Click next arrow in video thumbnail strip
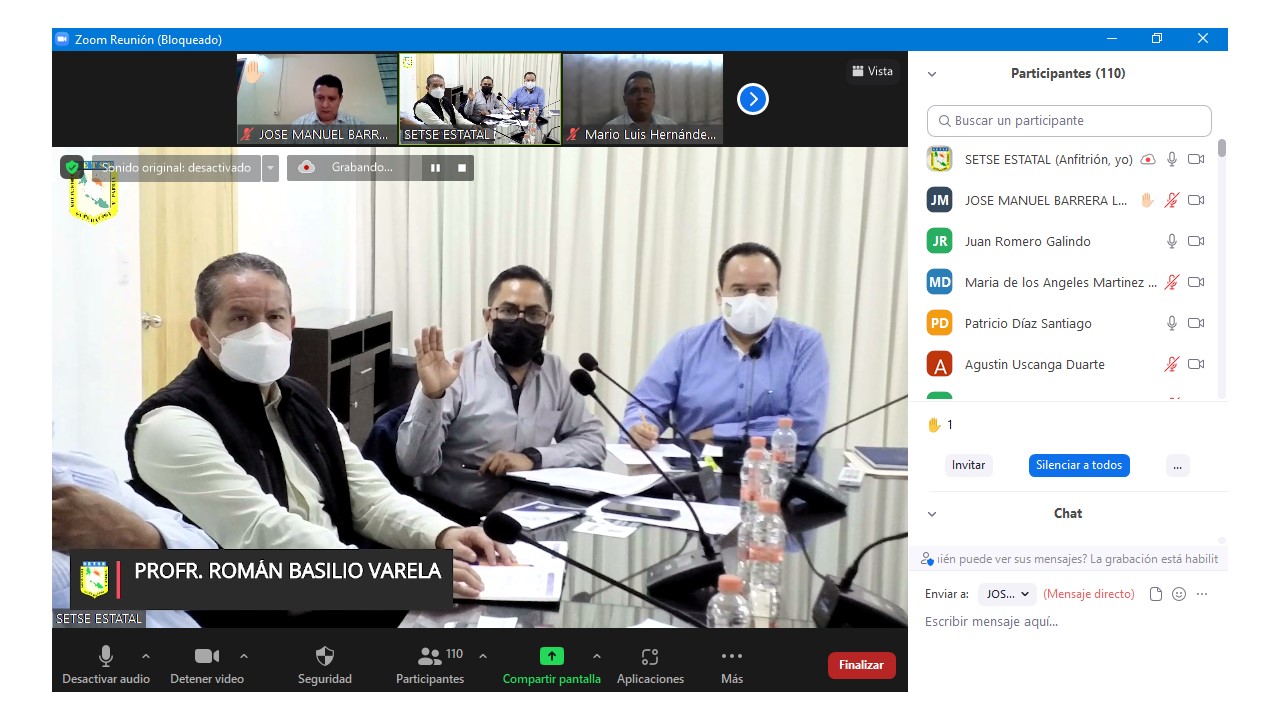The height and width of the screenshot is (720, 1280). 752,99
